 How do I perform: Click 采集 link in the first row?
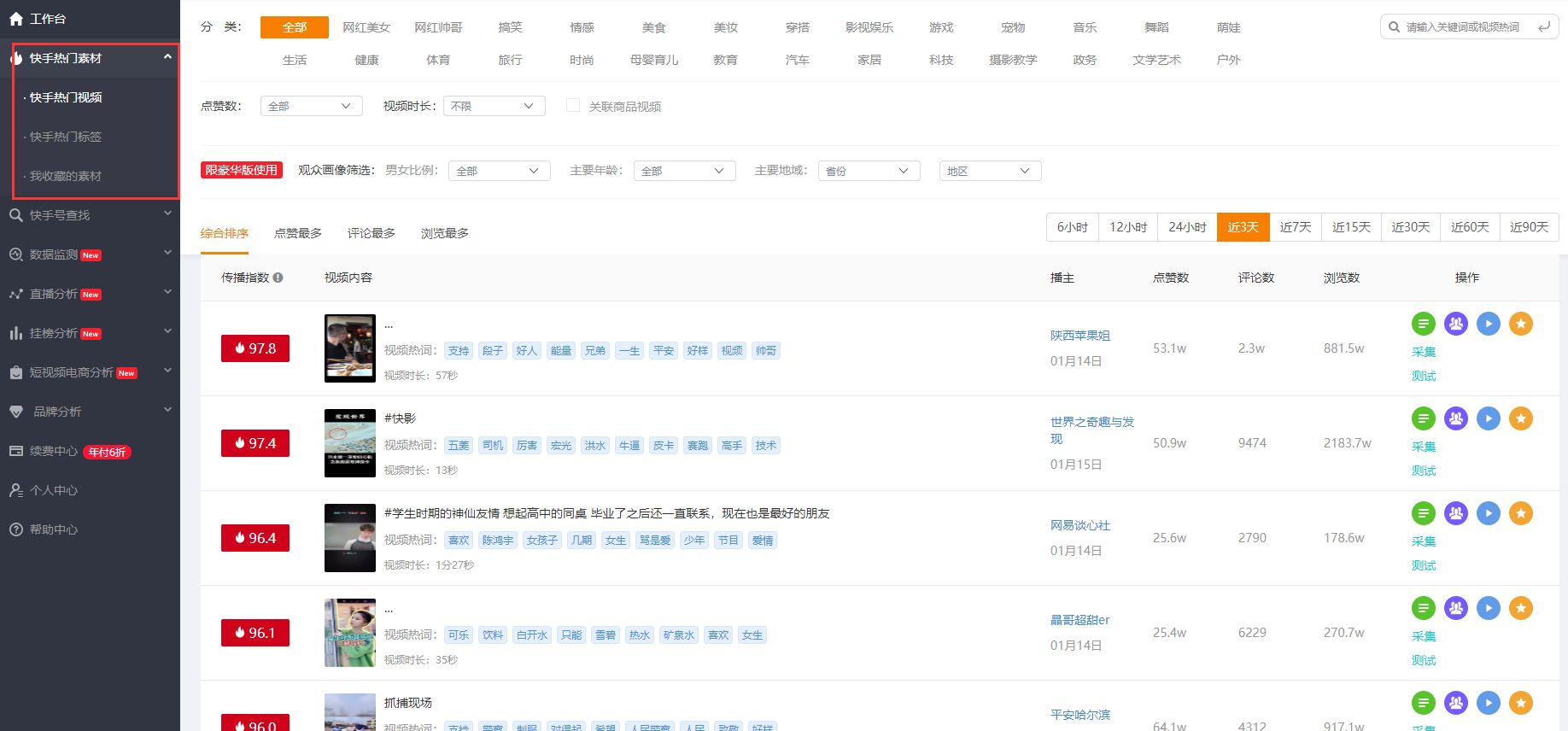(1423, 352)
